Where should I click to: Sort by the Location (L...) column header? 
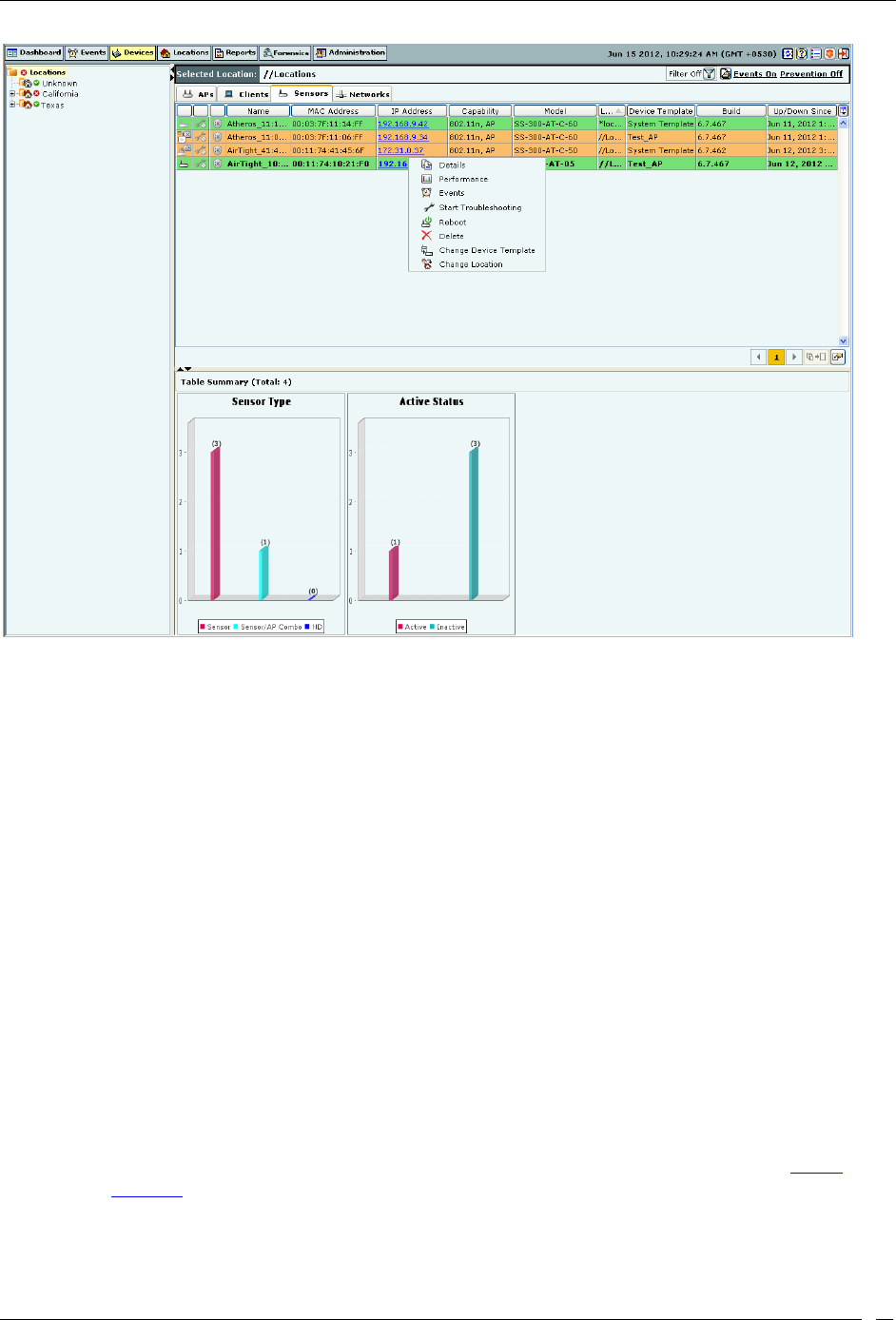coord(612,111)
